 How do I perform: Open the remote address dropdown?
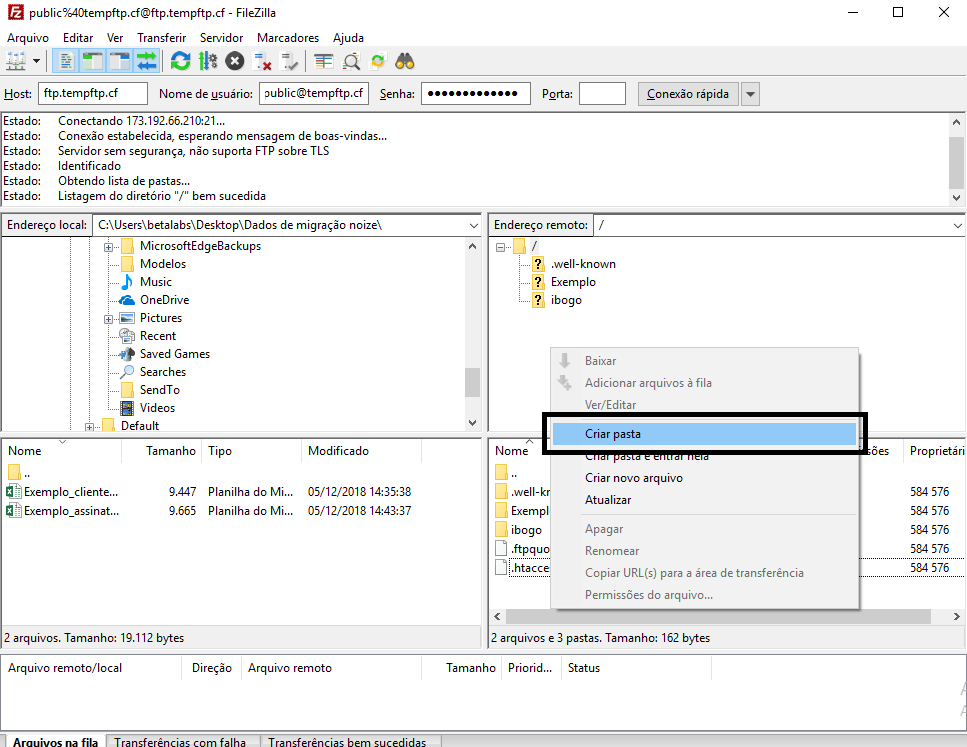point(957,226)
